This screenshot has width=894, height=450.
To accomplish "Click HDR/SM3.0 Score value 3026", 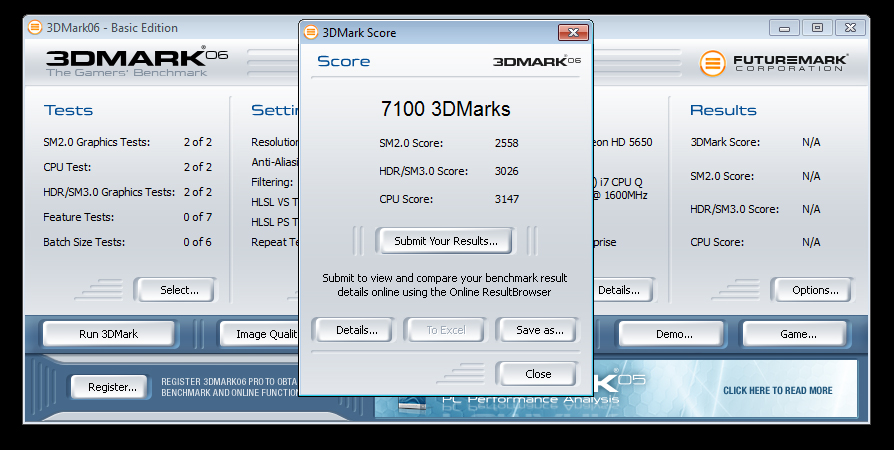I will (x=506, y=171).
